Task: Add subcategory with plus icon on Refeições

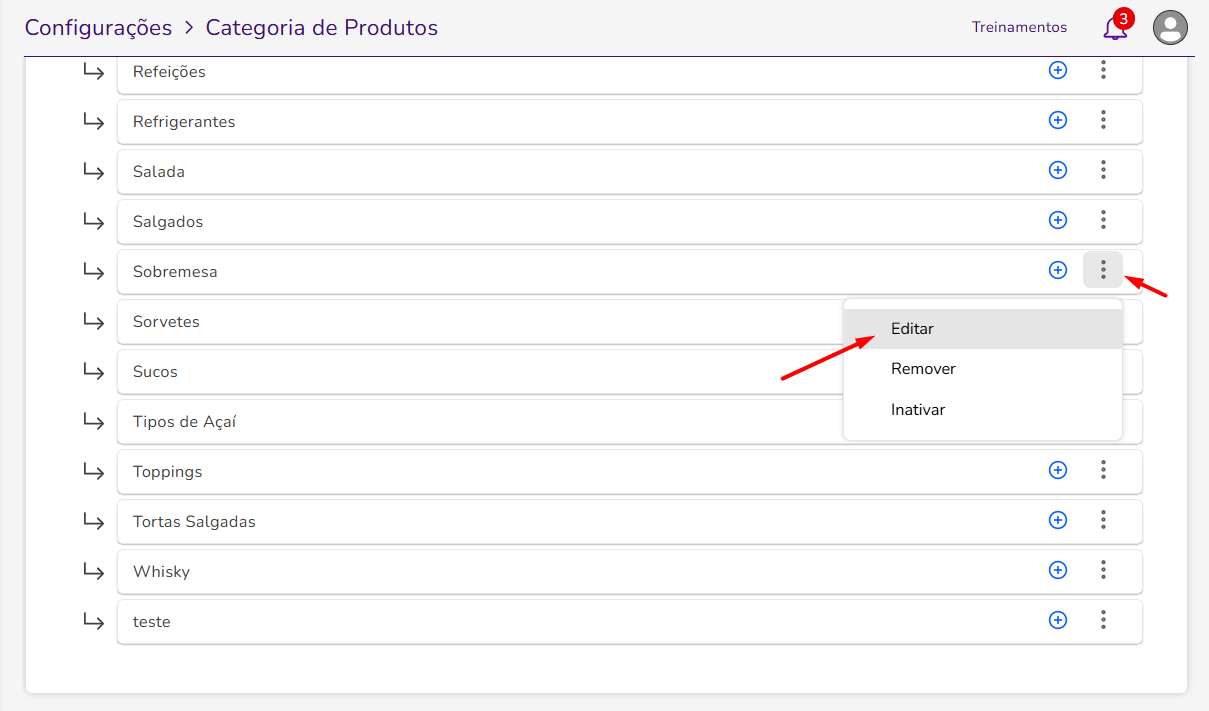Action: point(1058,70)
